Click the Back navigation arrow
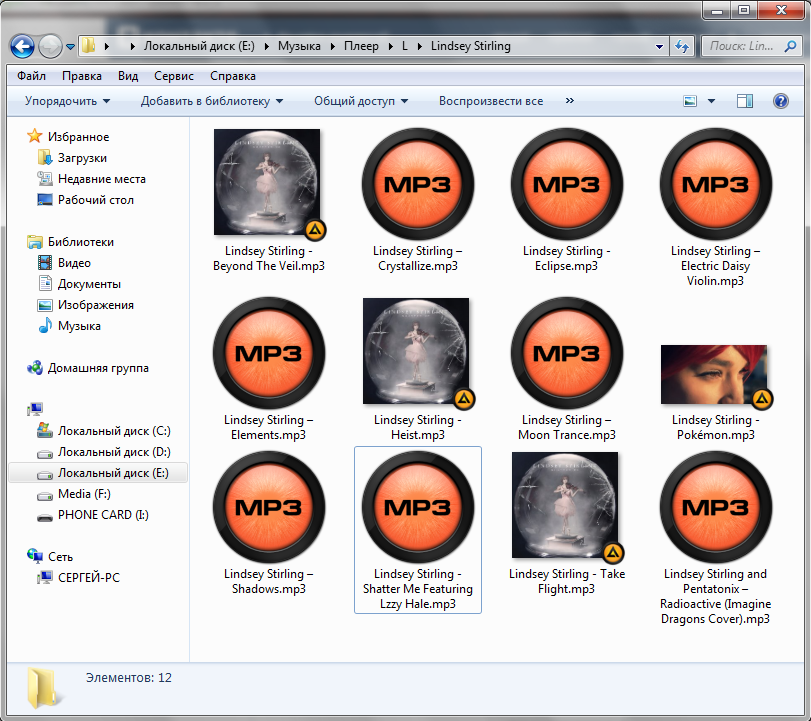Screen dimensions: 811x721 (x=22, y=46)
